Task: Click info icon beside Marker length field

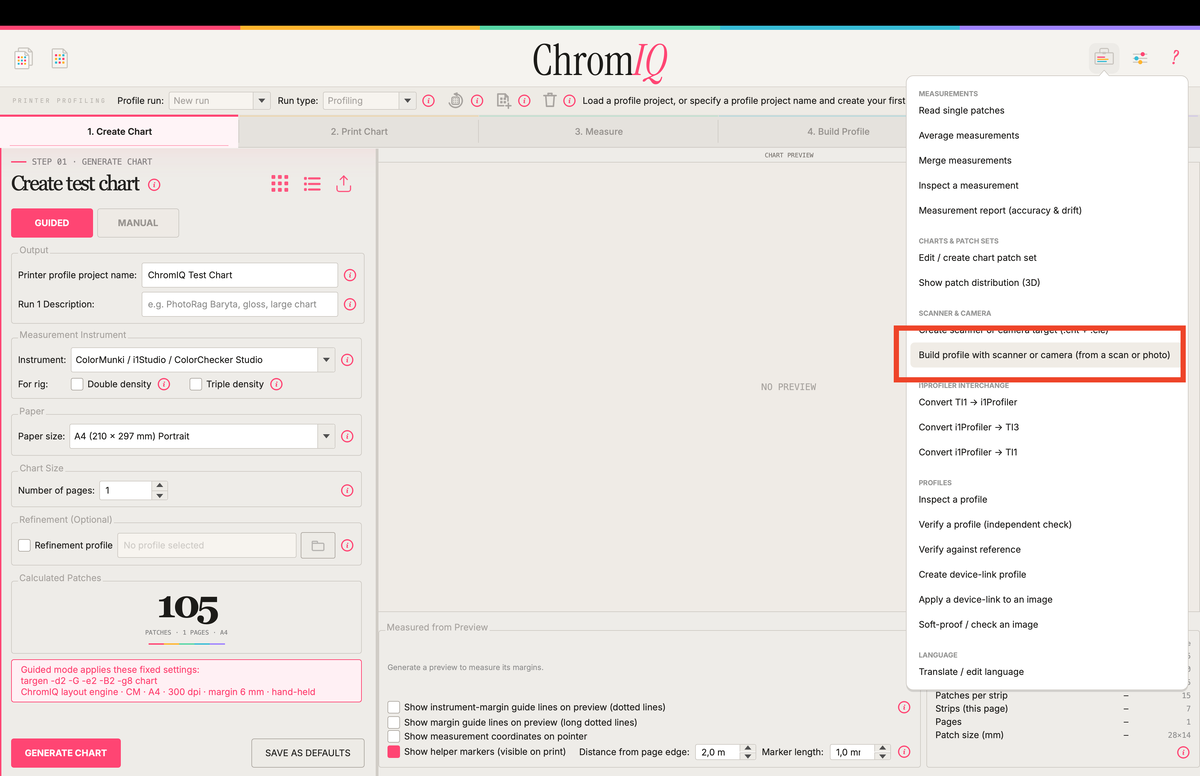Action: click(904, 752)
